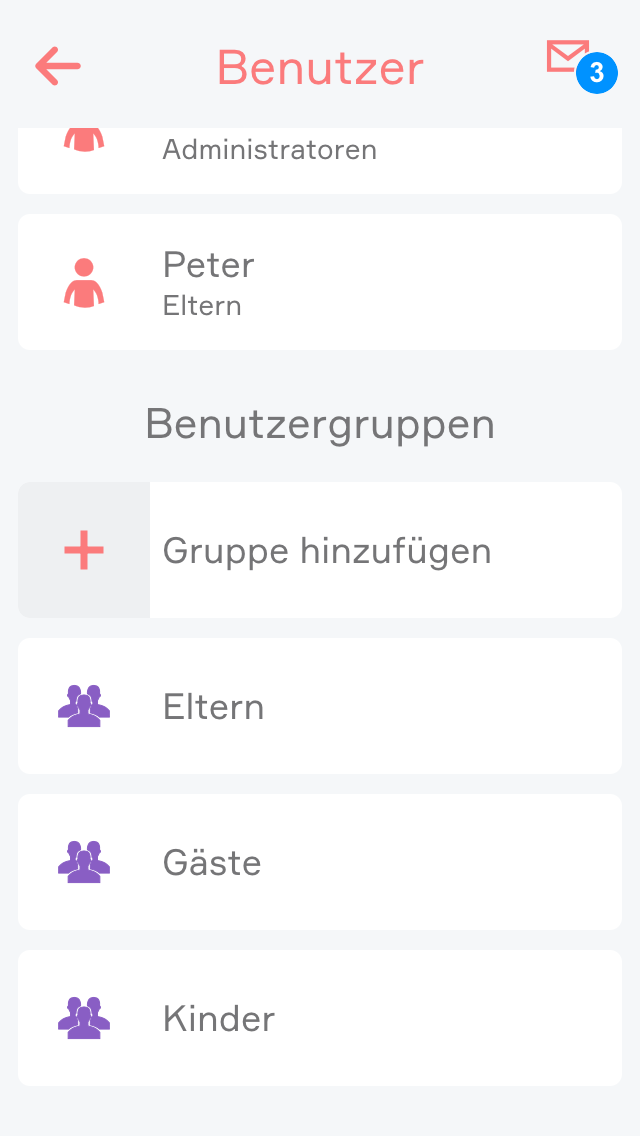The width and height of the screenshot is (640, 1136).
Task: Tap the Kinder group icon
Action: pos(84,1018)
